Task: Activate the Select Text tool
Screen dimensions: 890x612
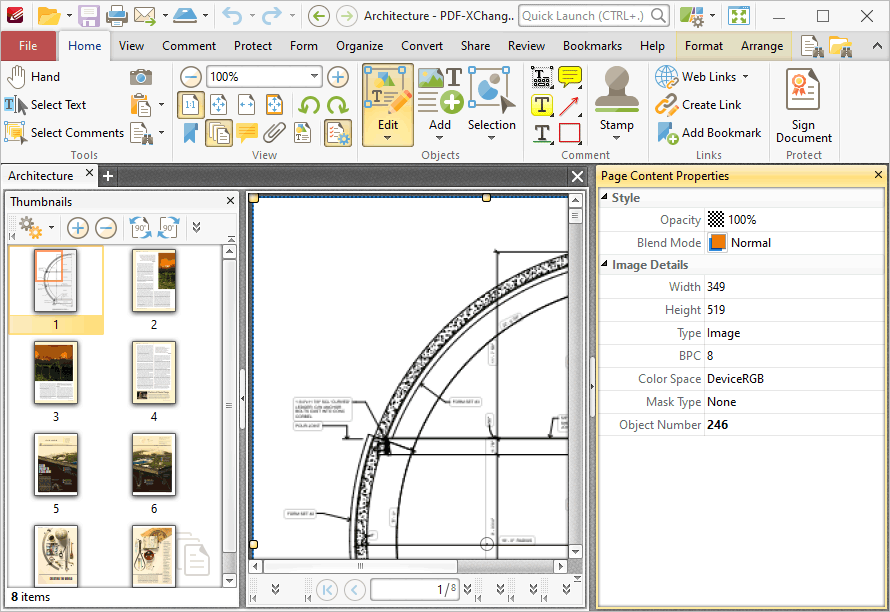Action: [x=45, y=104]
